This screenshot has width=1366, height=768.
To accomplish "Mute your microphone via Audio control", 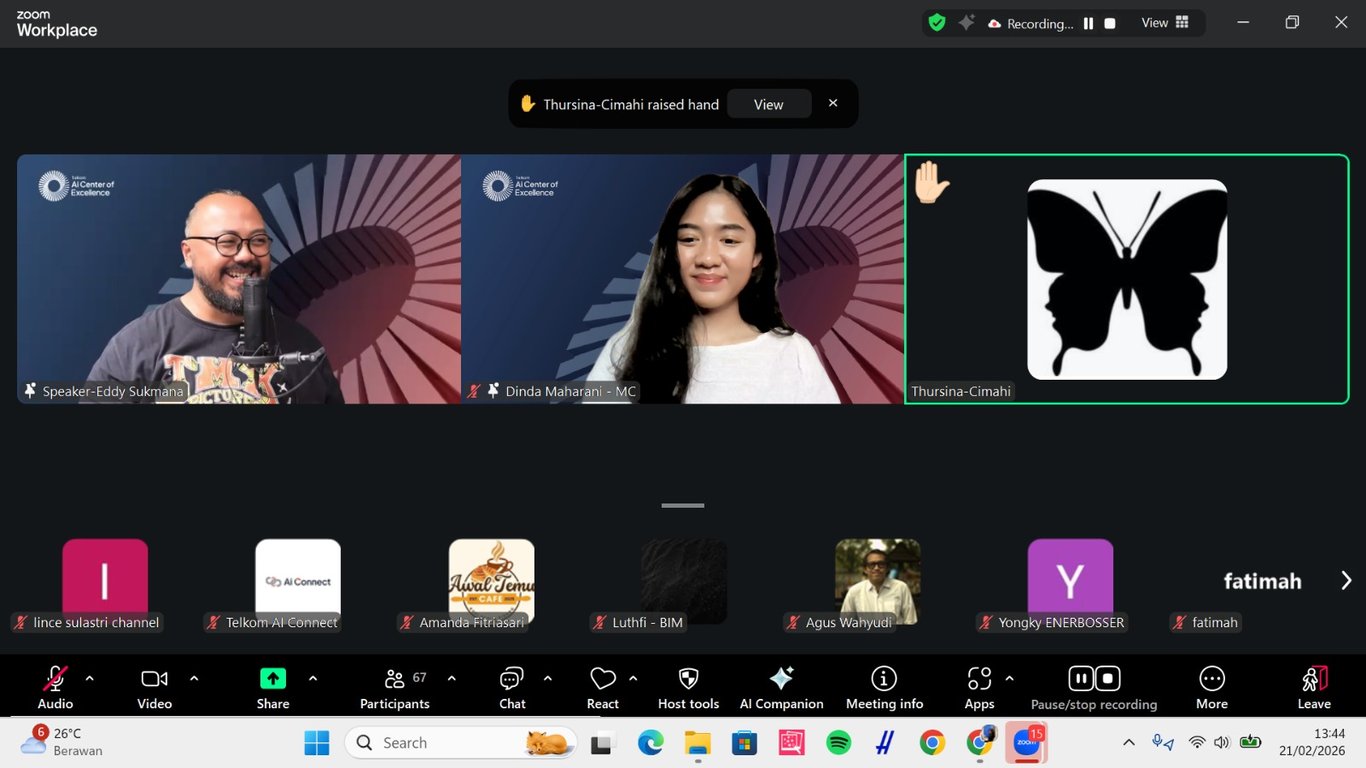I will (x=54, y=686).
